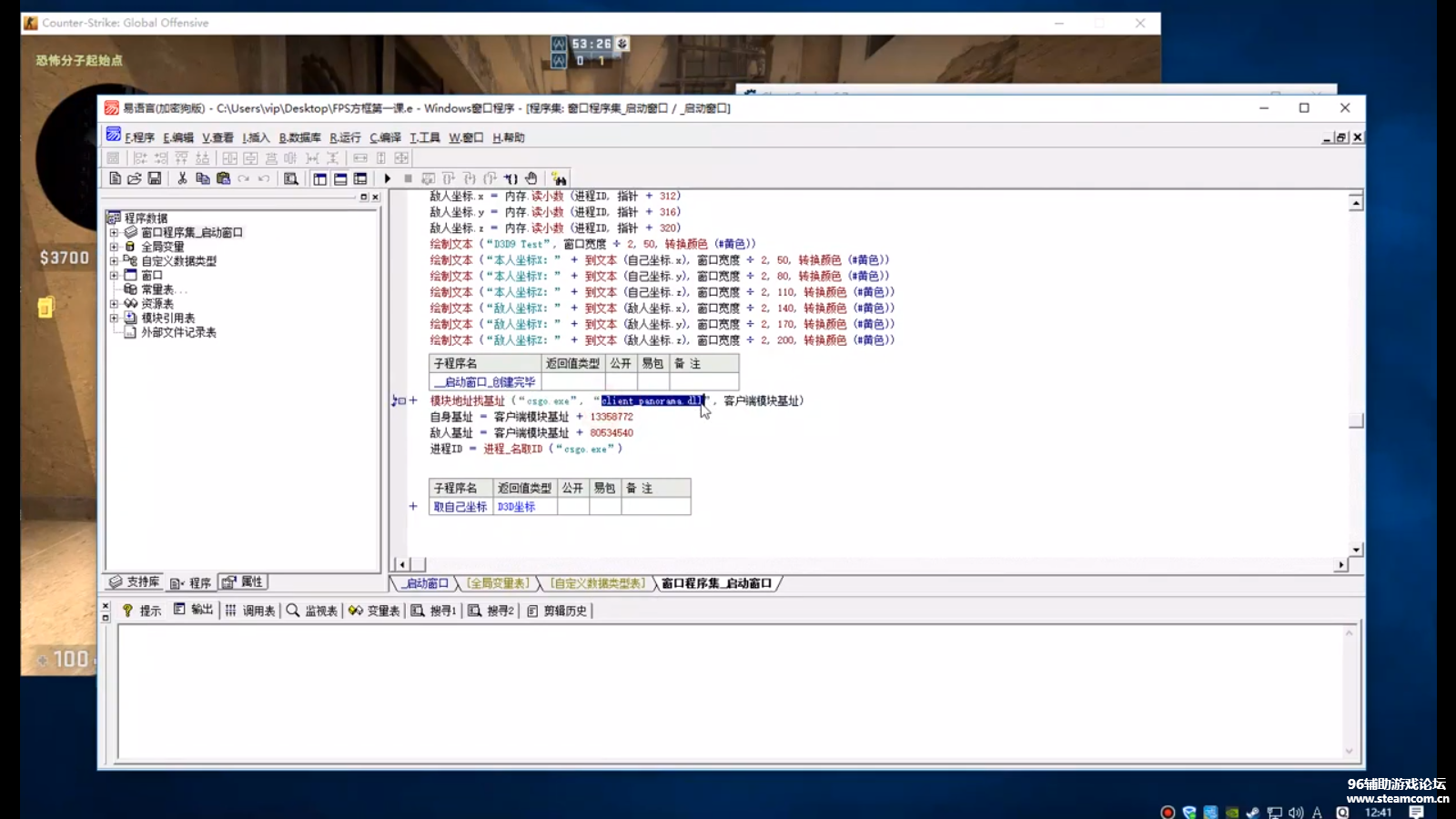Switch to the _启动窗口 editor tab
The image size is (1456, 819).
click(425, 583)
